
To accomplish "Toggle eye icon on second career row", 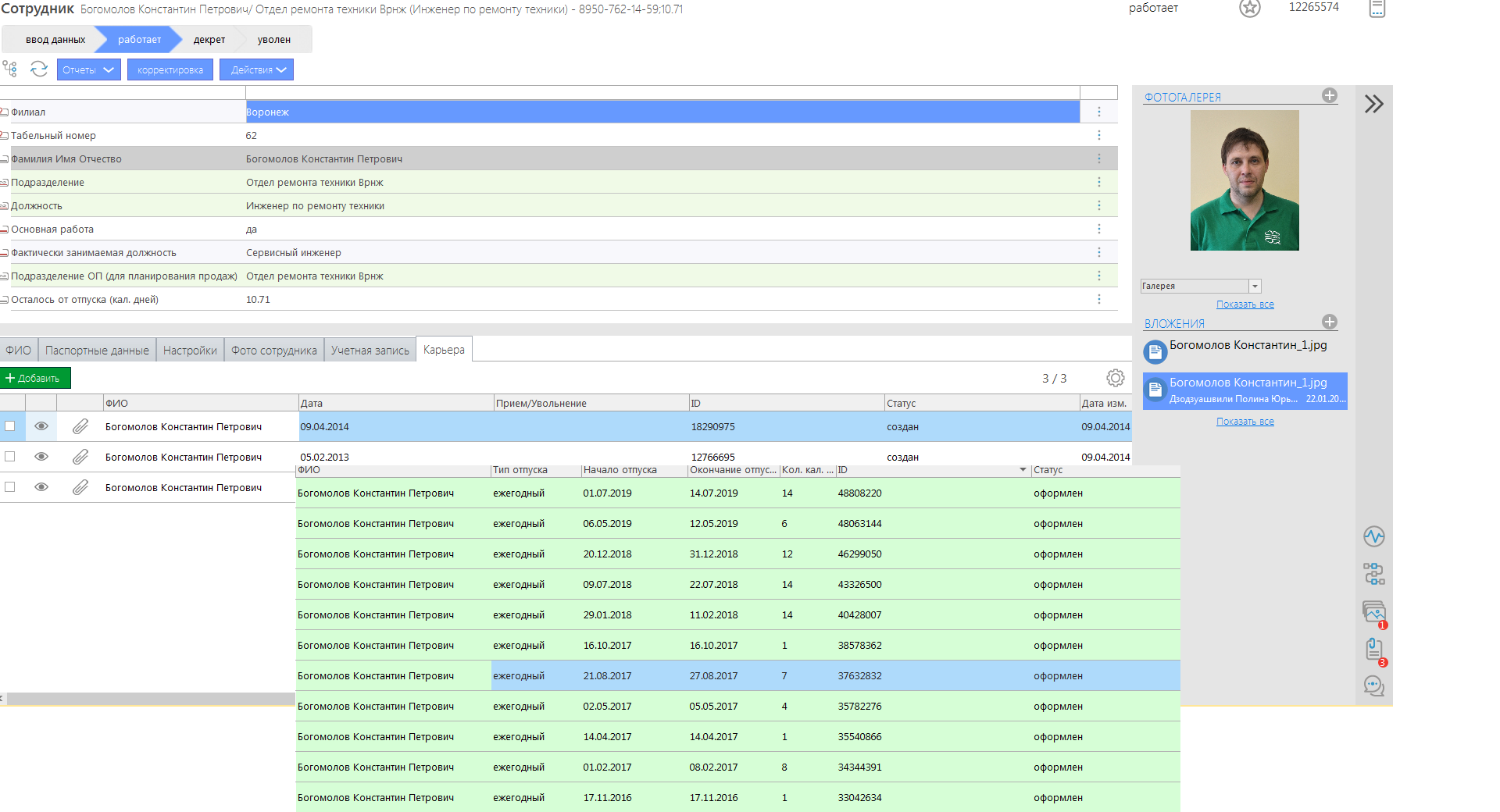I will pos(41,457).
